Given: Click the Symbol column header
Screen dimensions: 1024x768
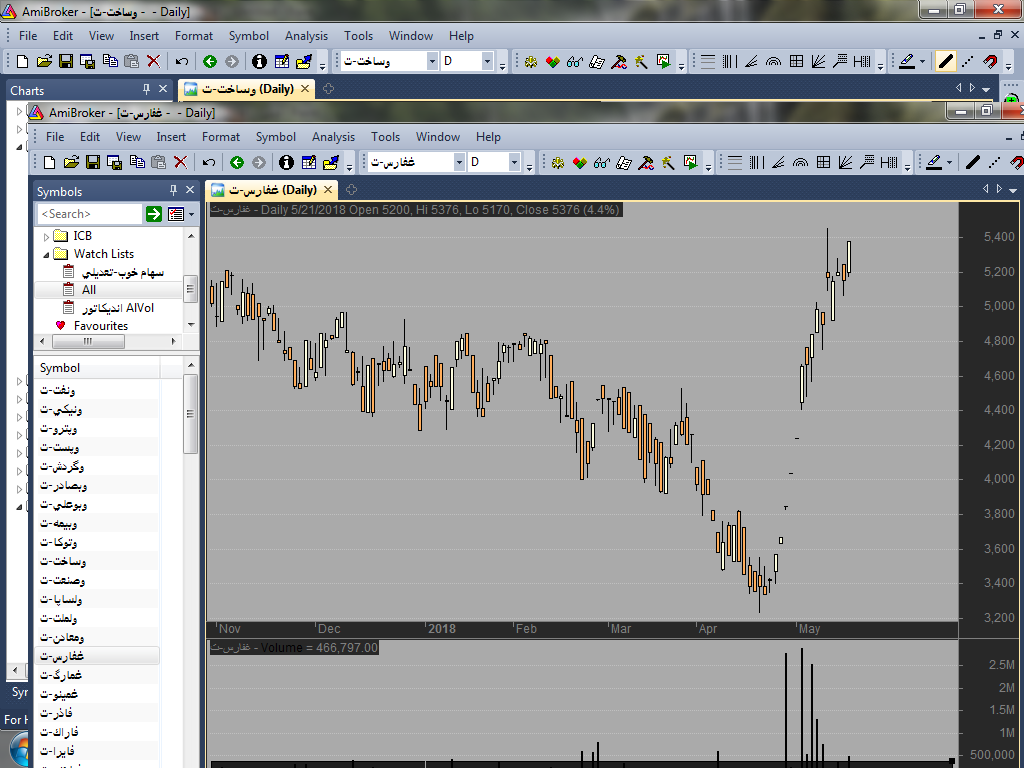Looking at the screenshot, I should click(x=97, y=368).
